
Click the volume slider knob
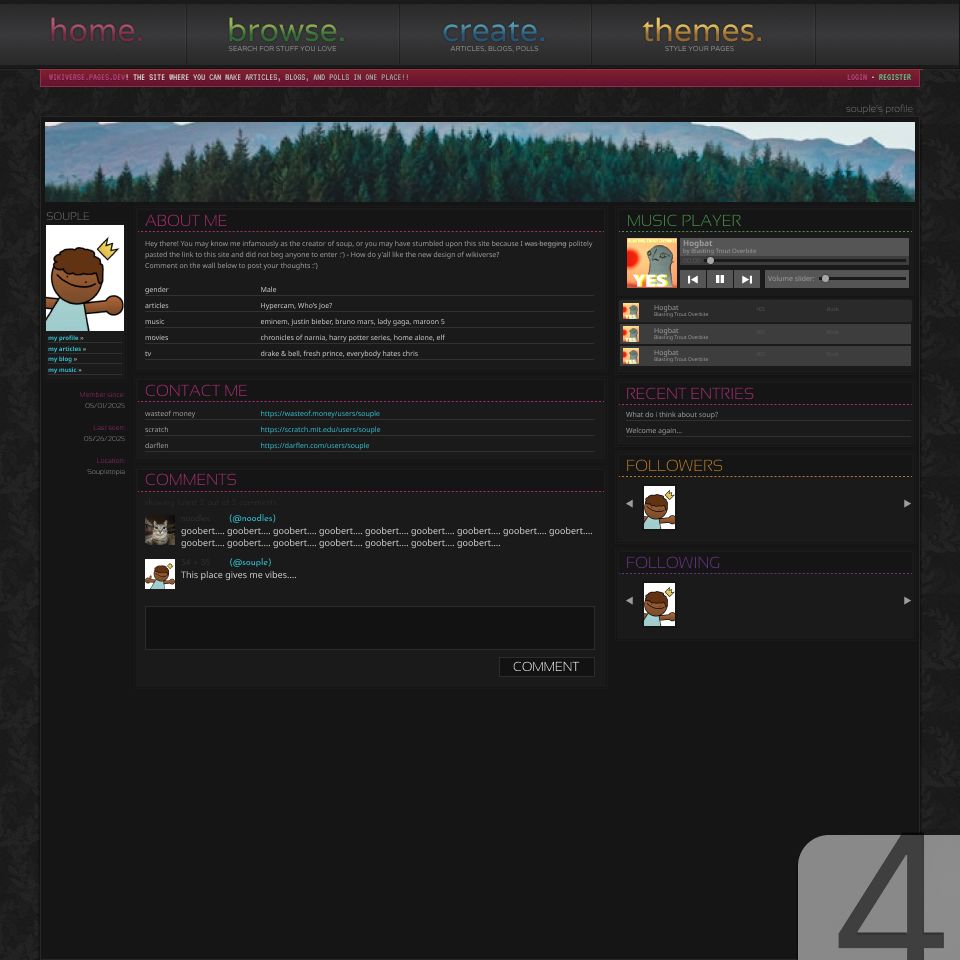tap(825, 279)
